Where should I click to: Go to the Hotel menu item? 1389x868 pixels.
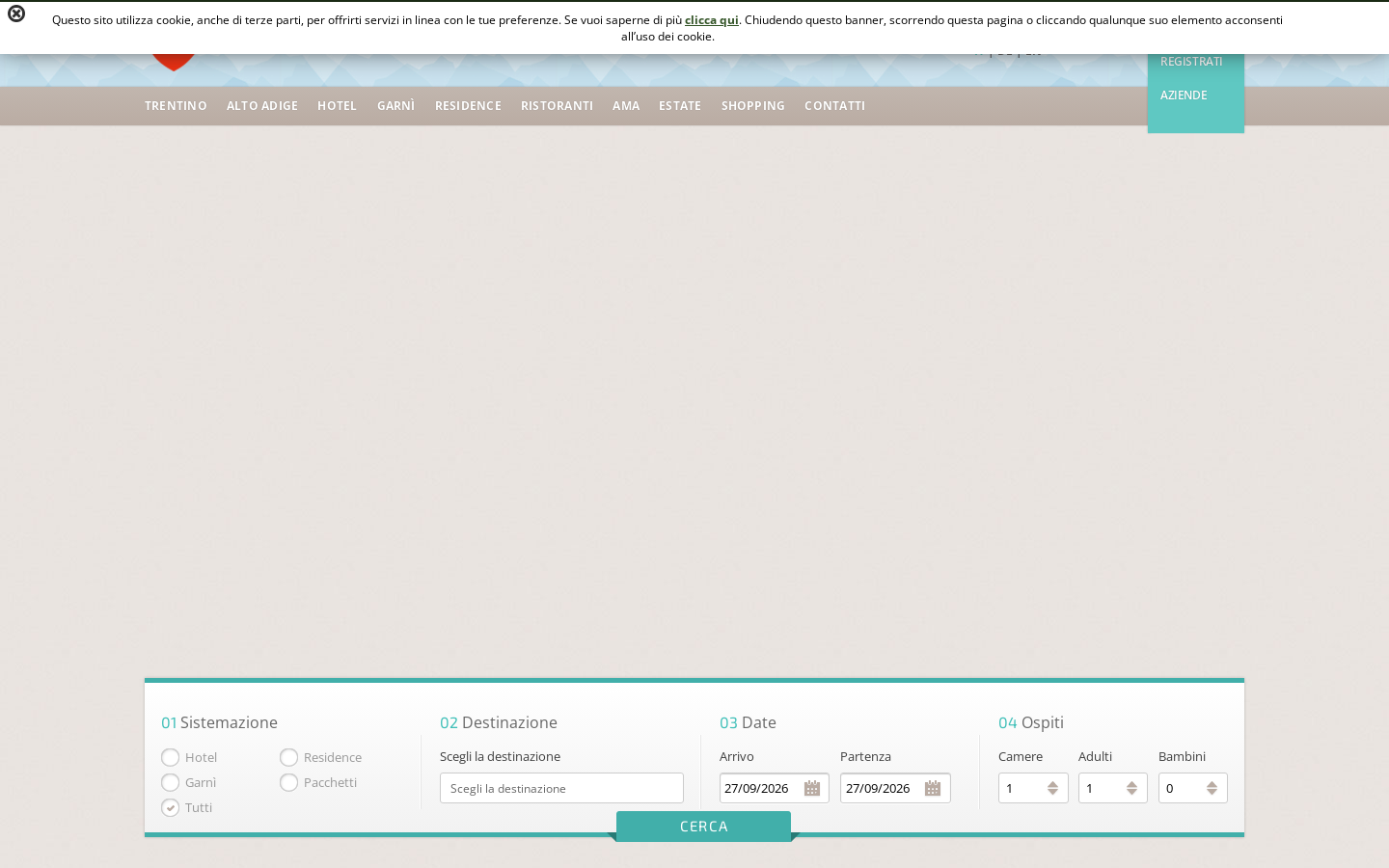coord(338,106)
